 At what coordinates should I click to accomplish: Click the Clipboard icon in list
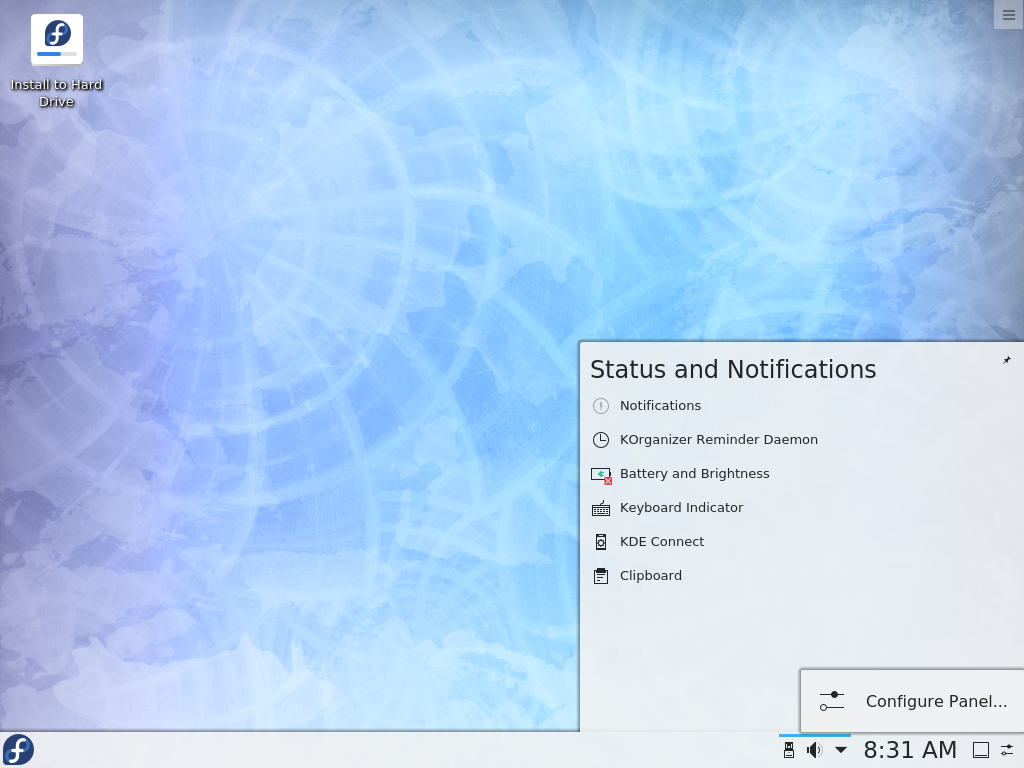click(x=601, y=576)
